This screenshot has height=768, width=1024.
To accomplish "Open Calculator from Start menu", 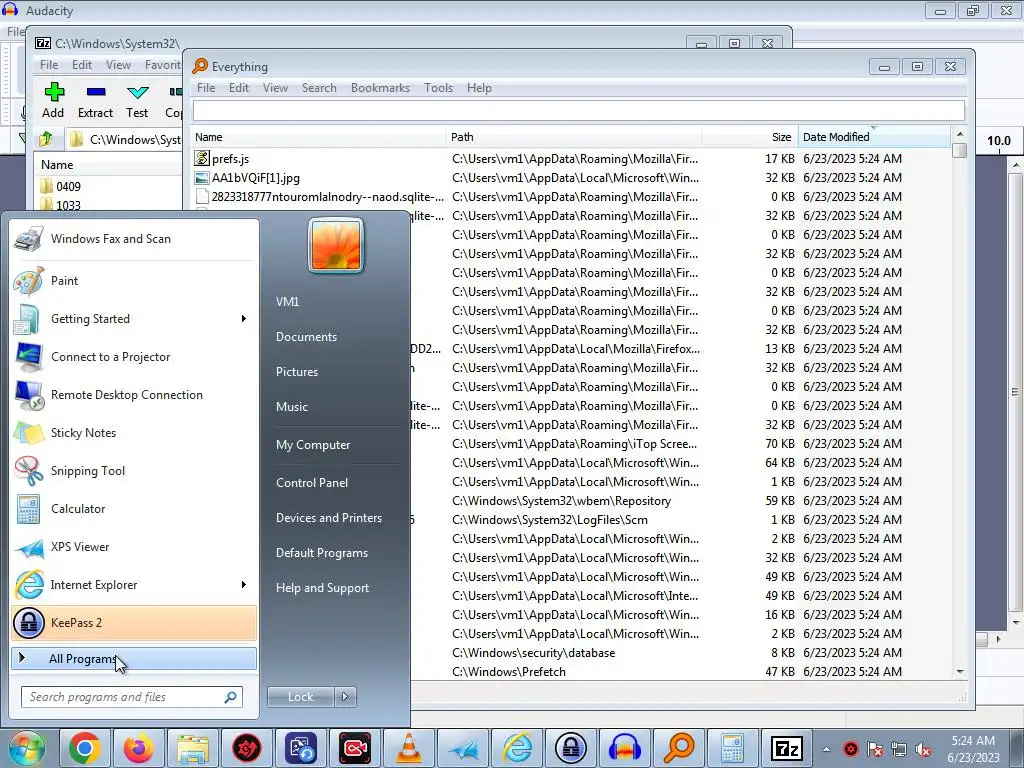I will click(134, 509).
